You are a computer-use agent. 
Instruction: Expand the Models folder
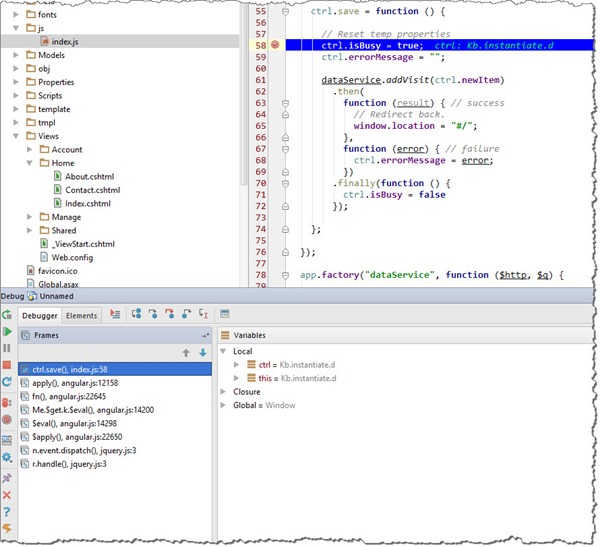point(17,56)
